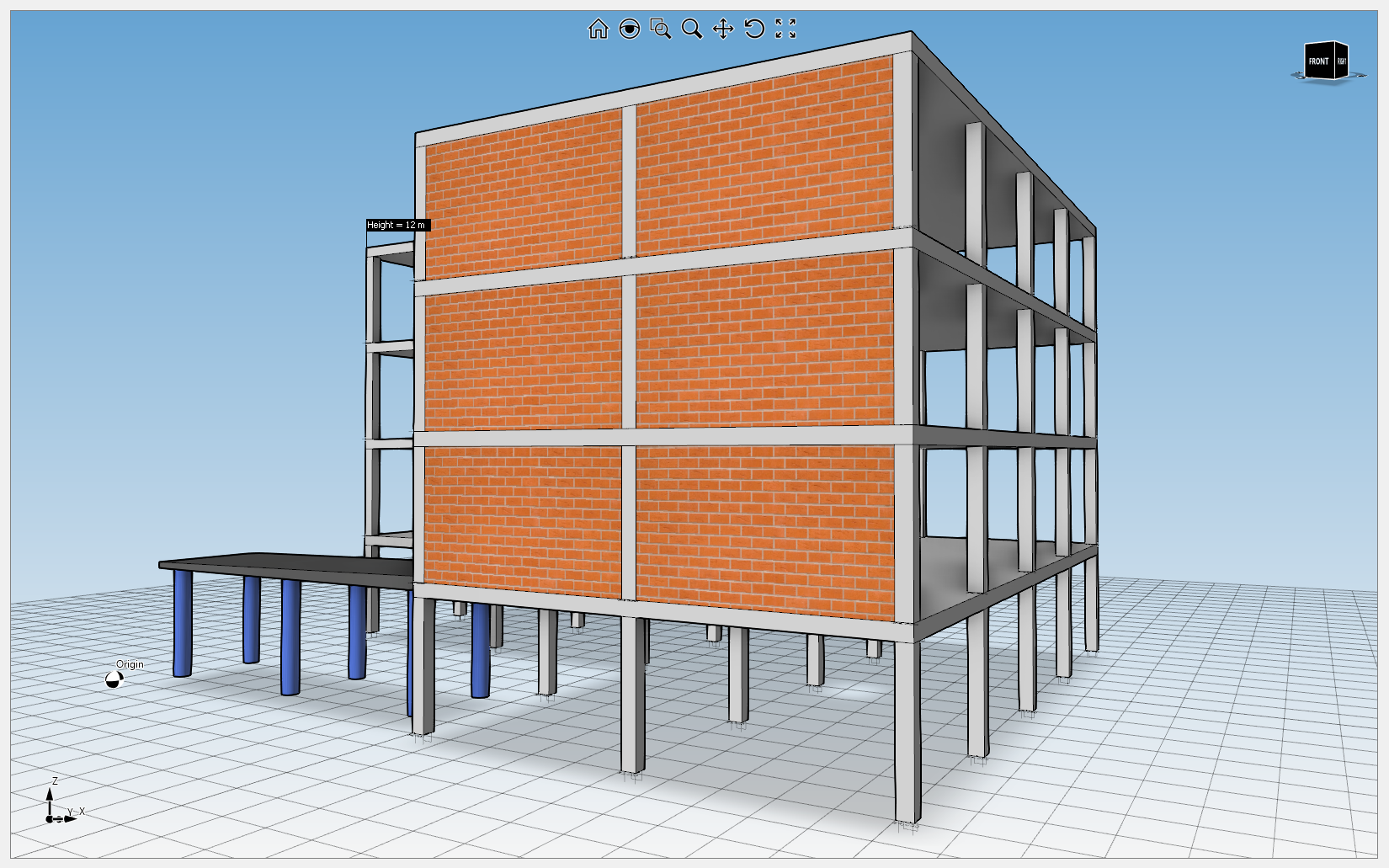Image resolution: width=1389 pixels, height=868 pixels.
Task: Click the "Height = 12 m" label
Action: pyautogui.click(x=397, y=225)
